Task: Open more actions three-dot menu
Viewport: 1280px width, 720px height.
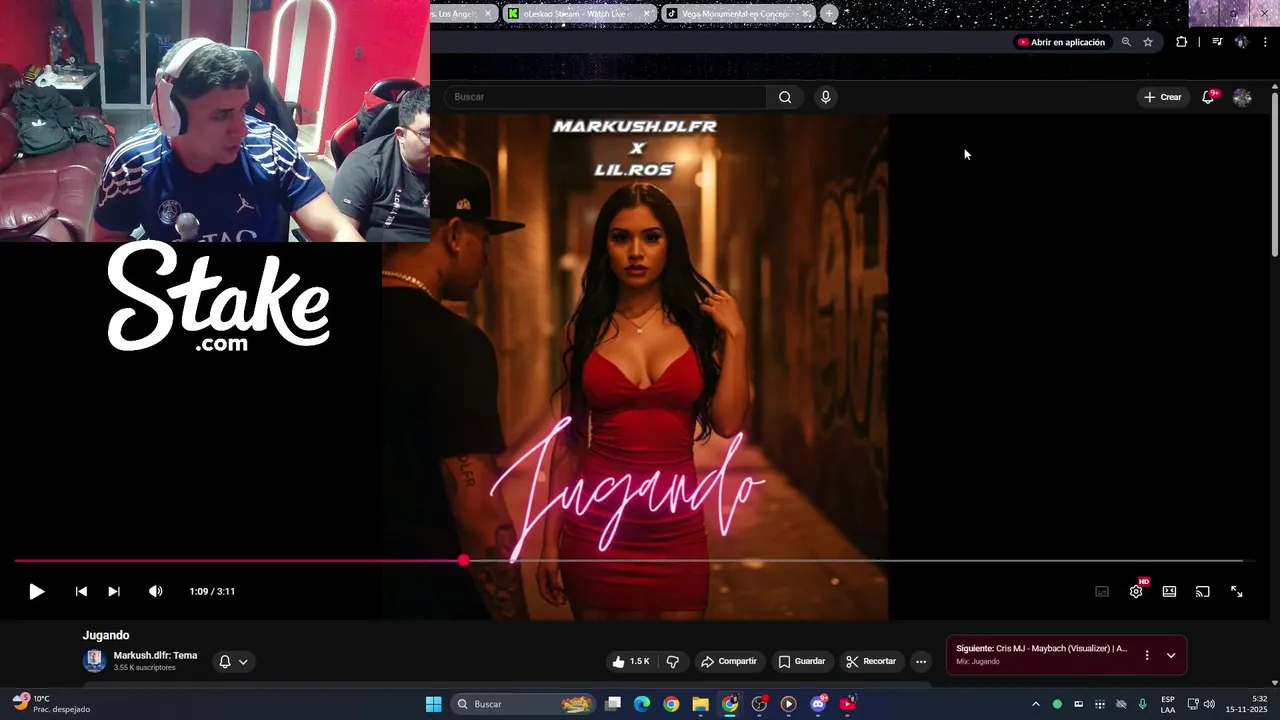Action: point(921,661)
